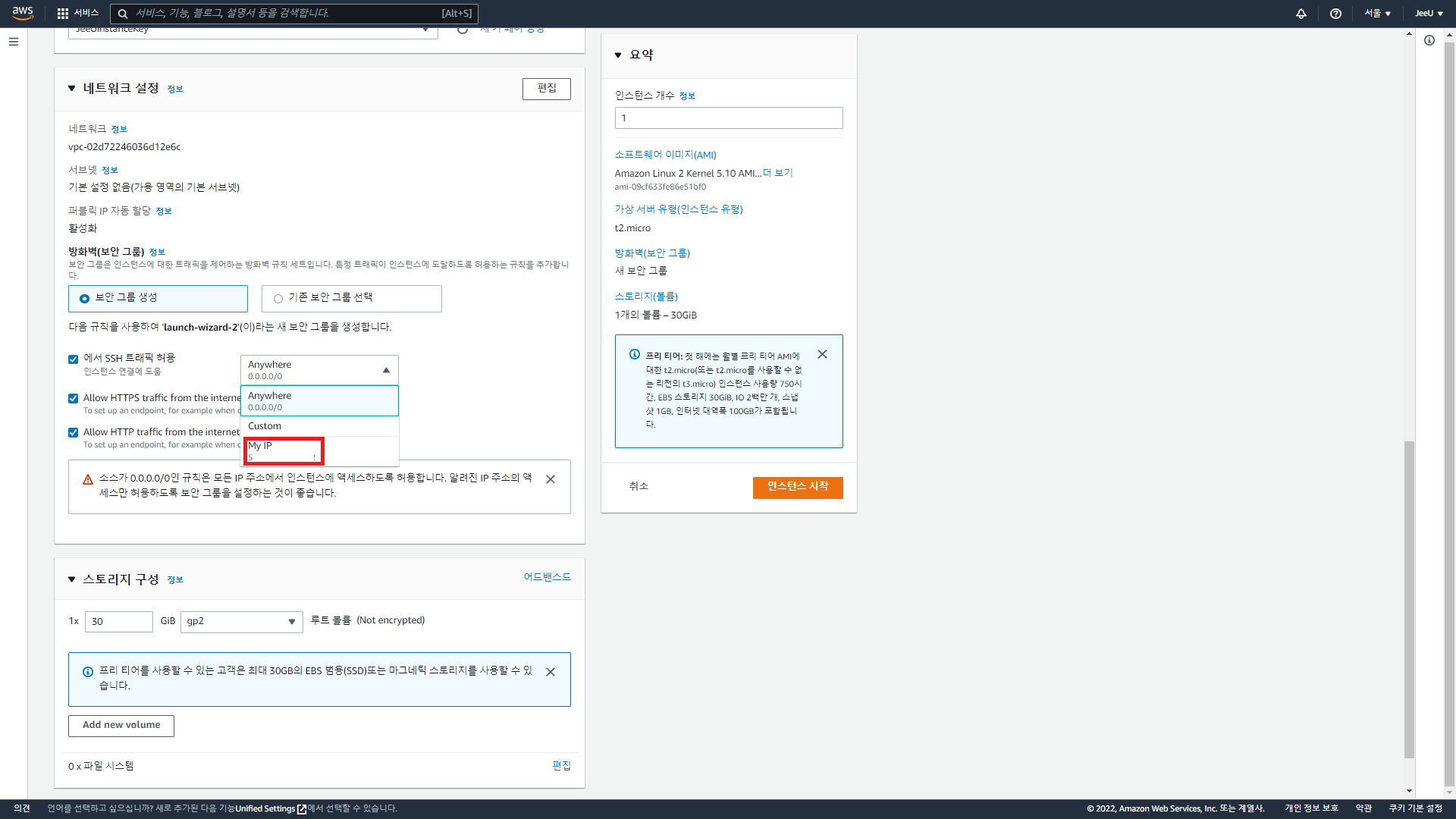The height and width of the screenshot is (819, 1456).
Task: Click the Add new volume button
Action: [x=121, y=726]
